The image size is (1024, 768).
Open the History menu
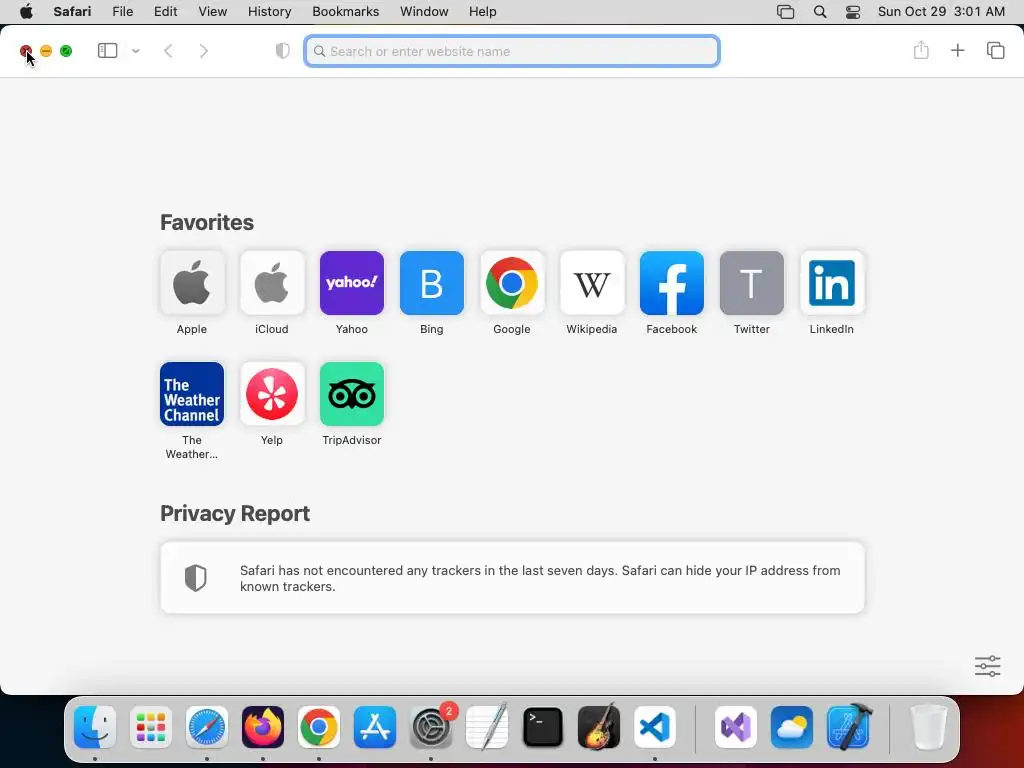[x=270, y=11]
